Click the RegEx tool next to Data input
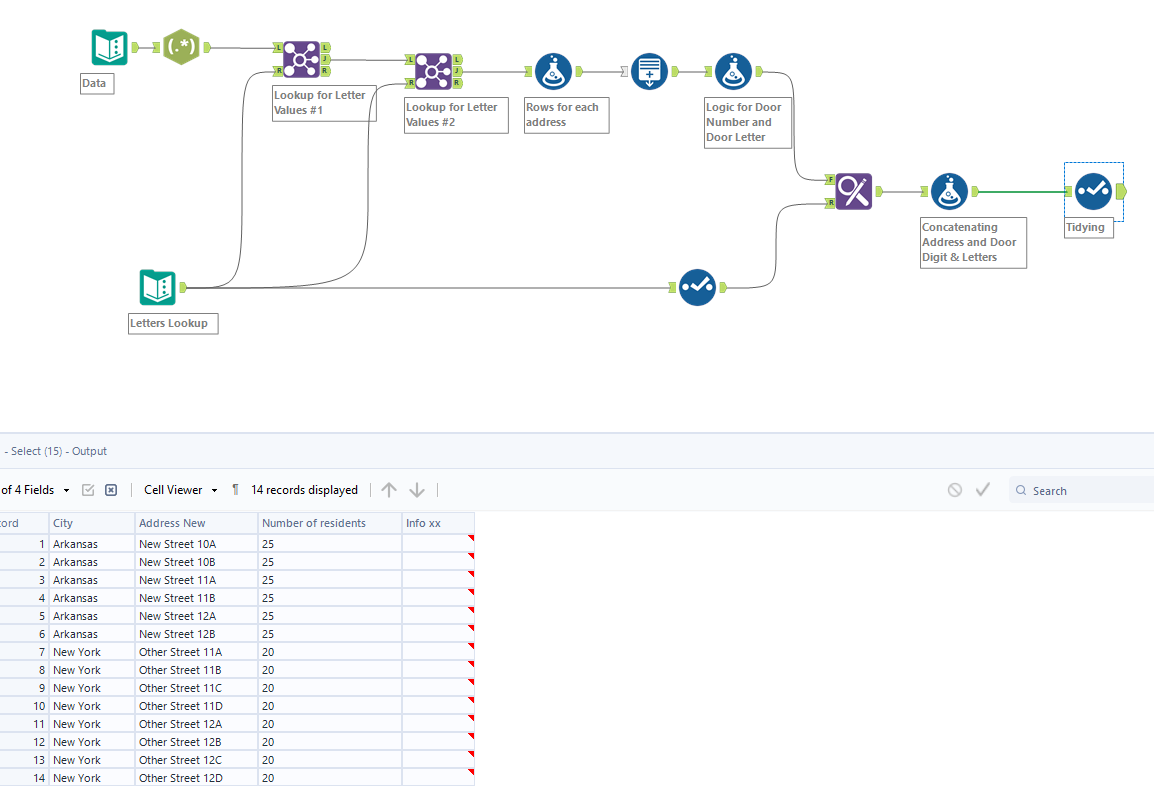Viewport: 1154px width, 798px height. (x=181, y=46)
